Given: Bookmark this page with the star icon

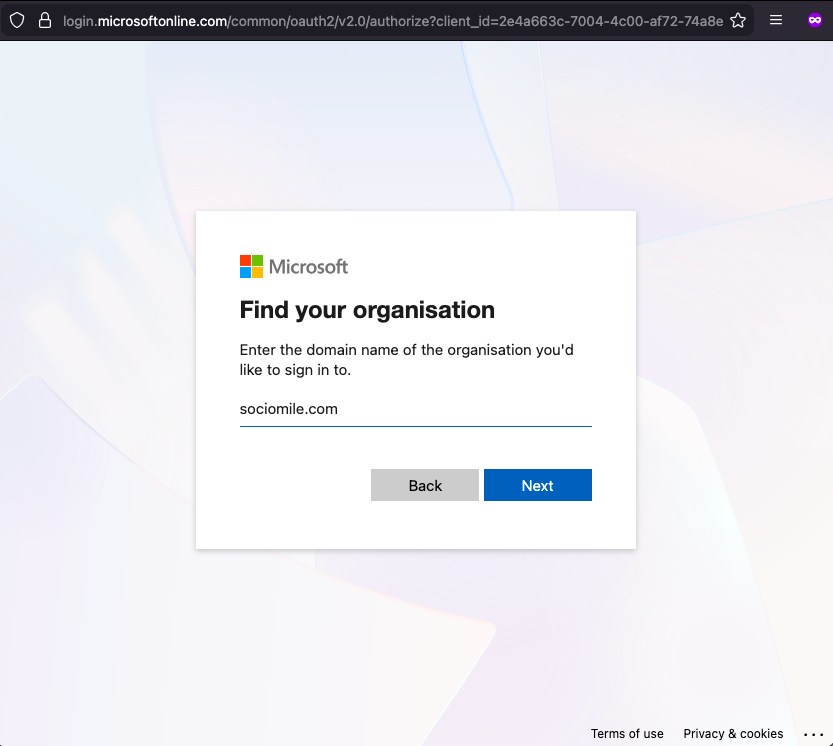Looking at the screenshot, I should (738, 20).
